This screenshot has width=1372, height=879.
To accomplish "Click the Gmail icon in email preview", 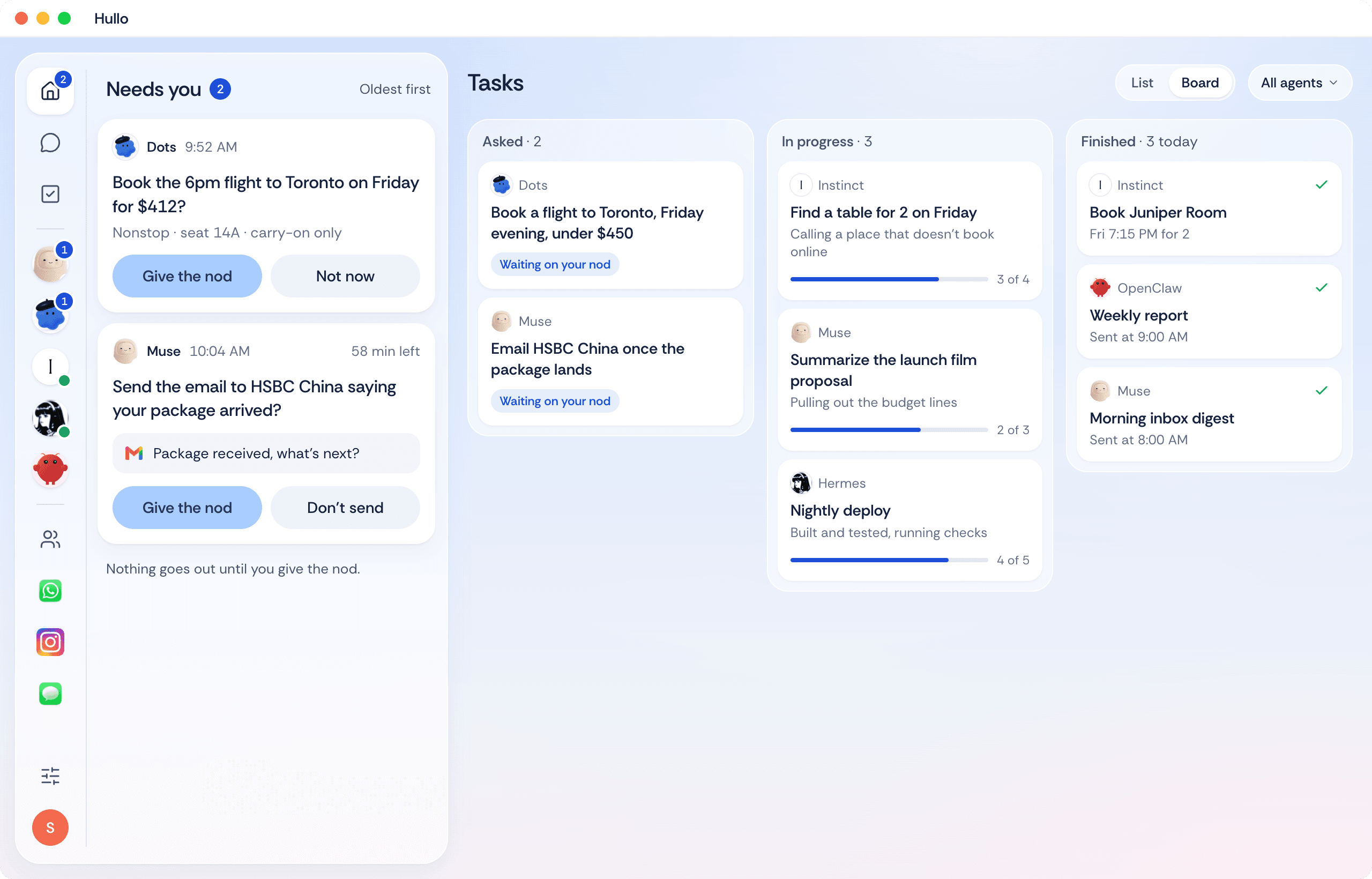I will pyautogui.click(x=134, y=453).
